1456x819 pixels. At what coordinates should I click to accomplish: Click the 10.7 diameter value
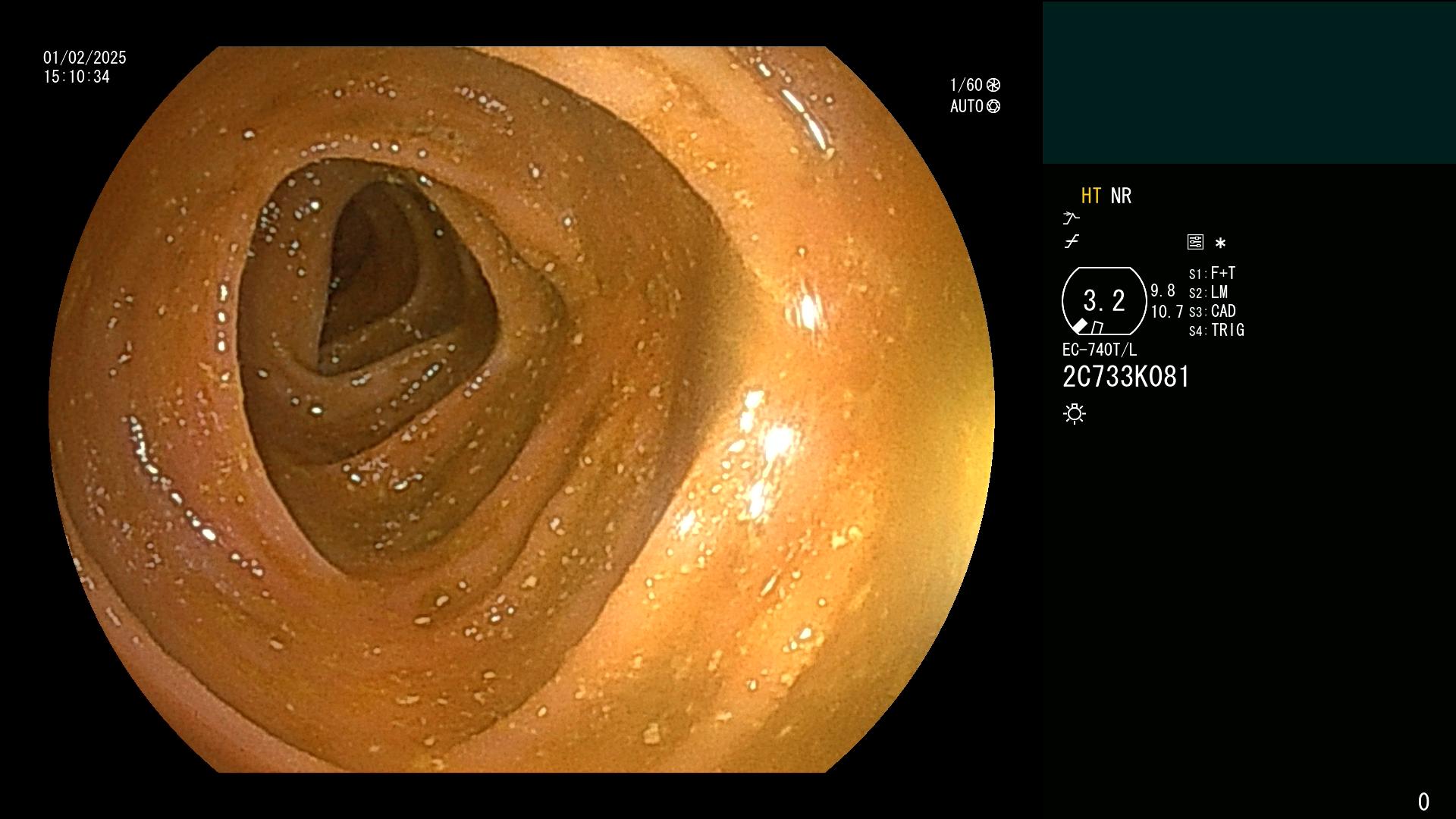coord(1167,312)
